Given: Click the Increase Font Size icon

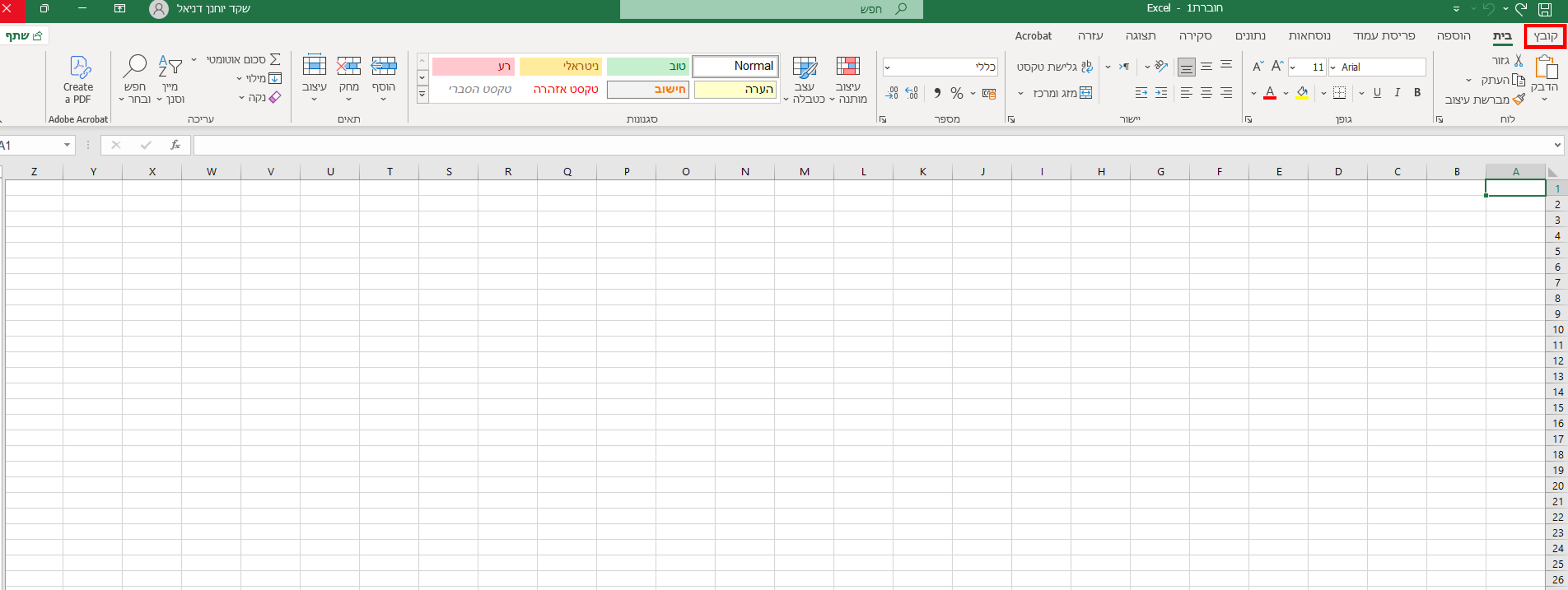Looking at the screenshot, I should [x=1277, y=66].
